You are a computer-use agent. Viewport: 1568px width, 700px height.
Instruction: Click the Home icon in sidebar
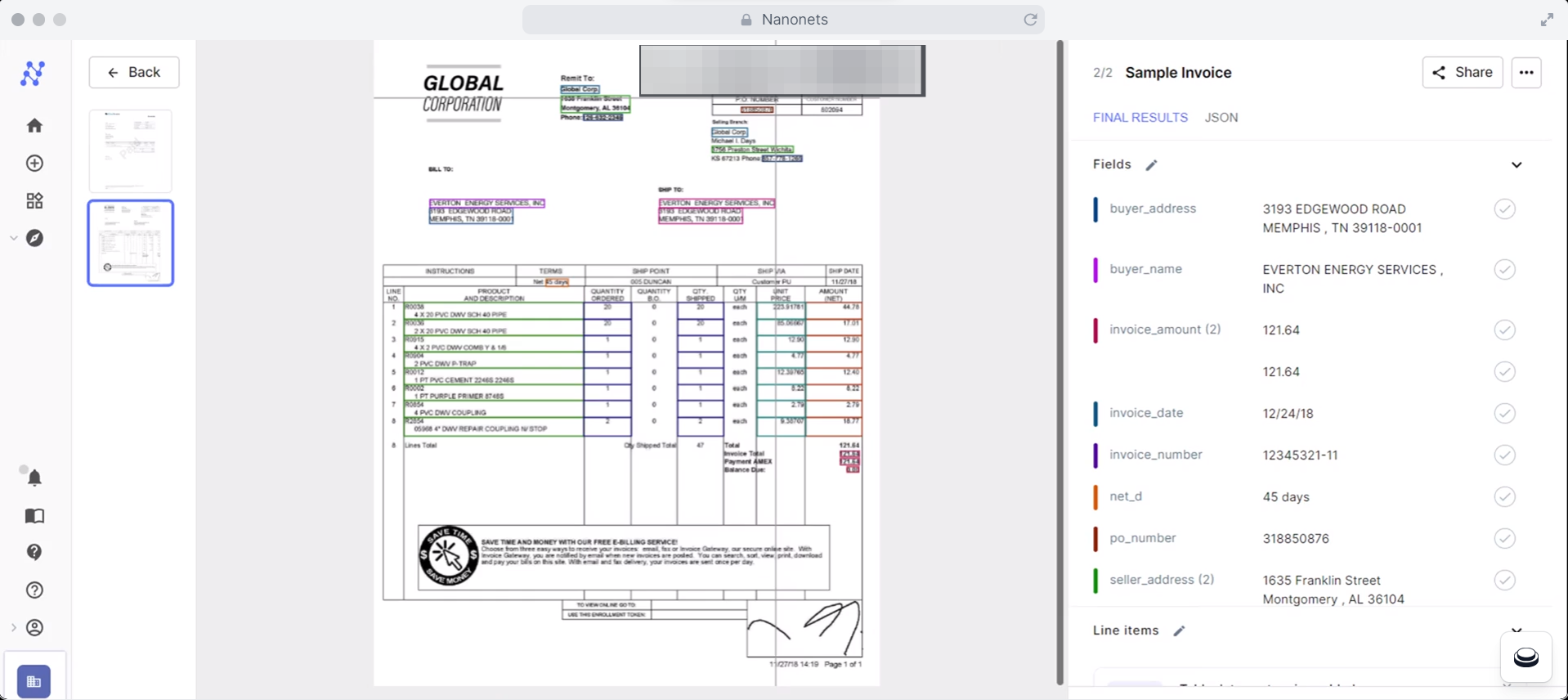tap(34, 125)
